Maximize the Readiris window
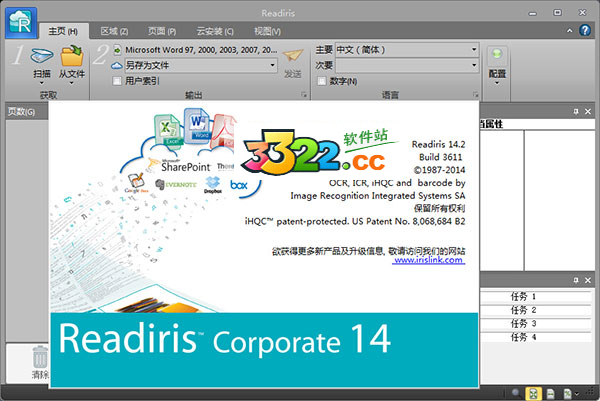This screenshot has height=401, width=600. 558,13
